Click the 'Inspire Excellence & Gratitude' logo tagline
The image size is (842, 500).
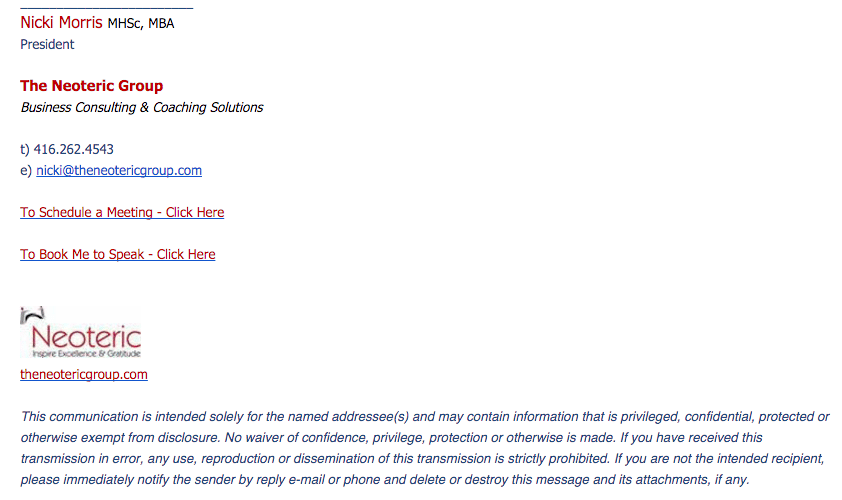[x=86, y=353]
